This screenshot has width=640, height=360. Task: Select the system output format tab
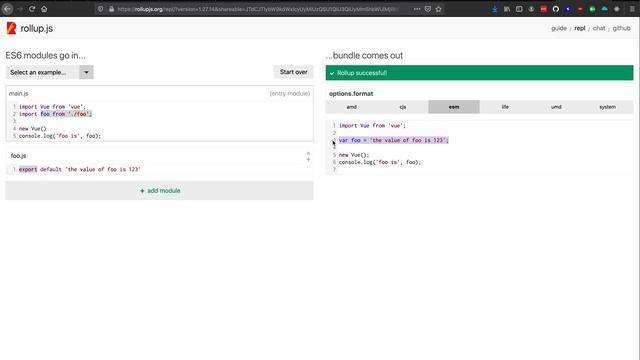click(607, 107)
